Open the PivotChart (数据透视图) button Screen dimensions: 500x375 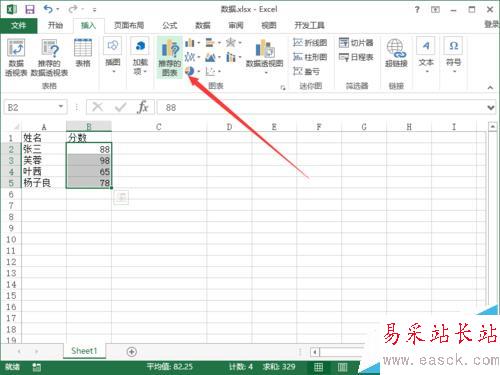[x=264, y=57]
